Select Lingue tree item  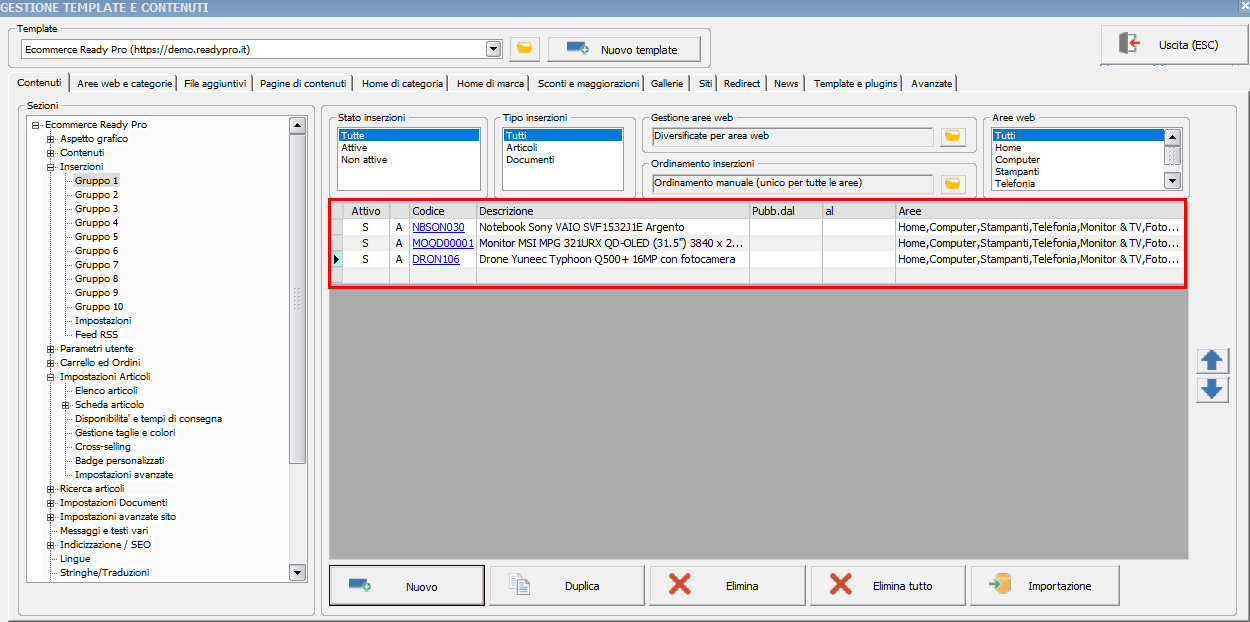tap(75, 559)
